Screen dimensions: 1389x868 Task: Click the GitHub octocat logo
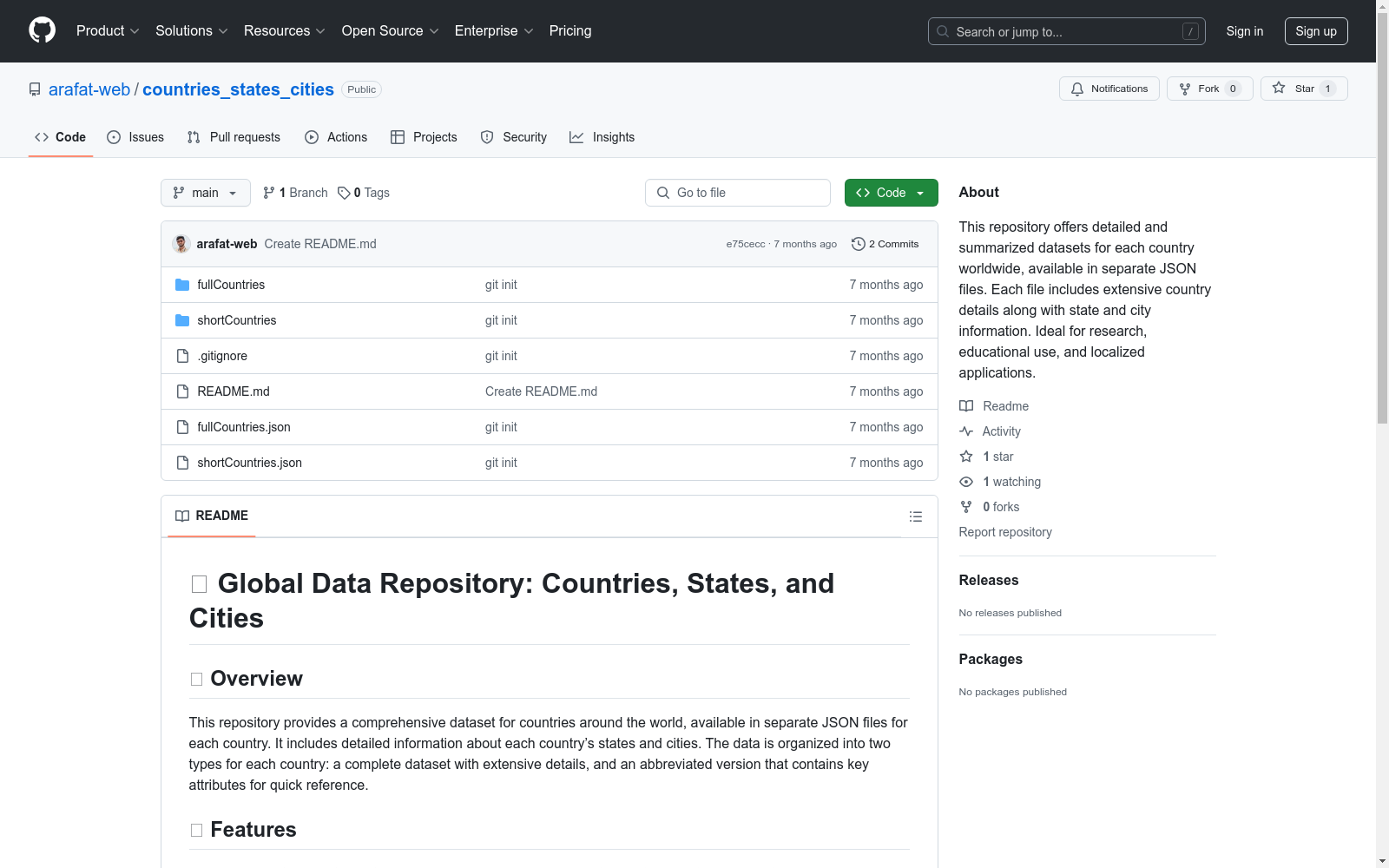42,30
